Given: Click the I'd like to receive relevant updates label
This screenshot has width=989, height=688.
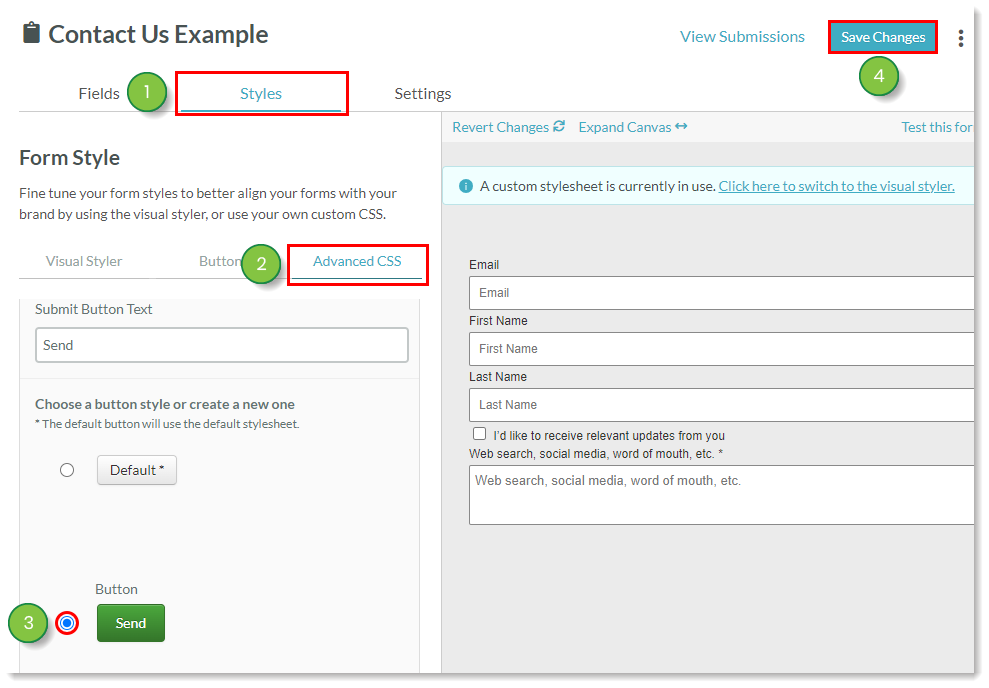Looking at the screenshot, I should 609,435.
